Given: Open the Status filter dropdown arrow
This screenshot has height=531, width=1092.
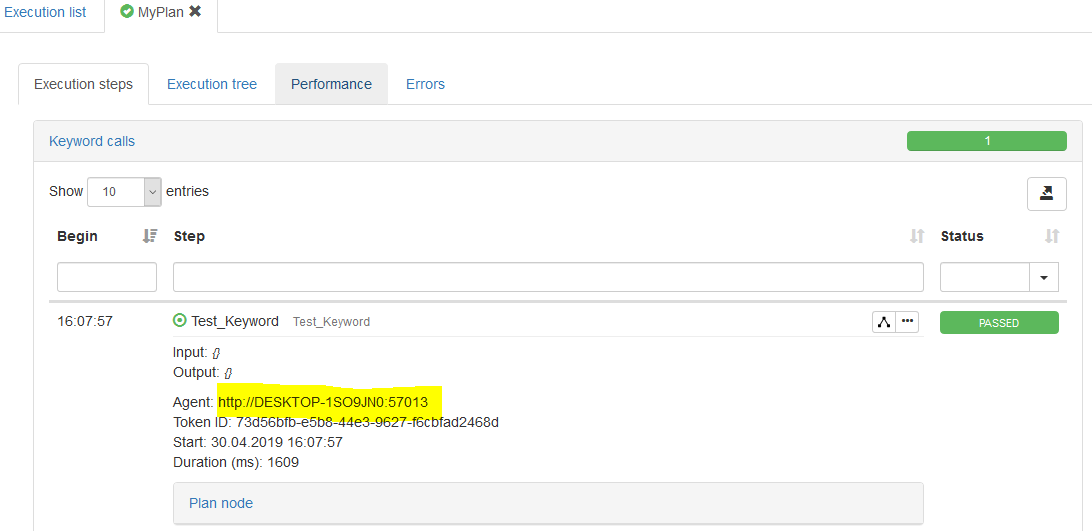Looking at the screenshot, I should tap(1044, 277).
